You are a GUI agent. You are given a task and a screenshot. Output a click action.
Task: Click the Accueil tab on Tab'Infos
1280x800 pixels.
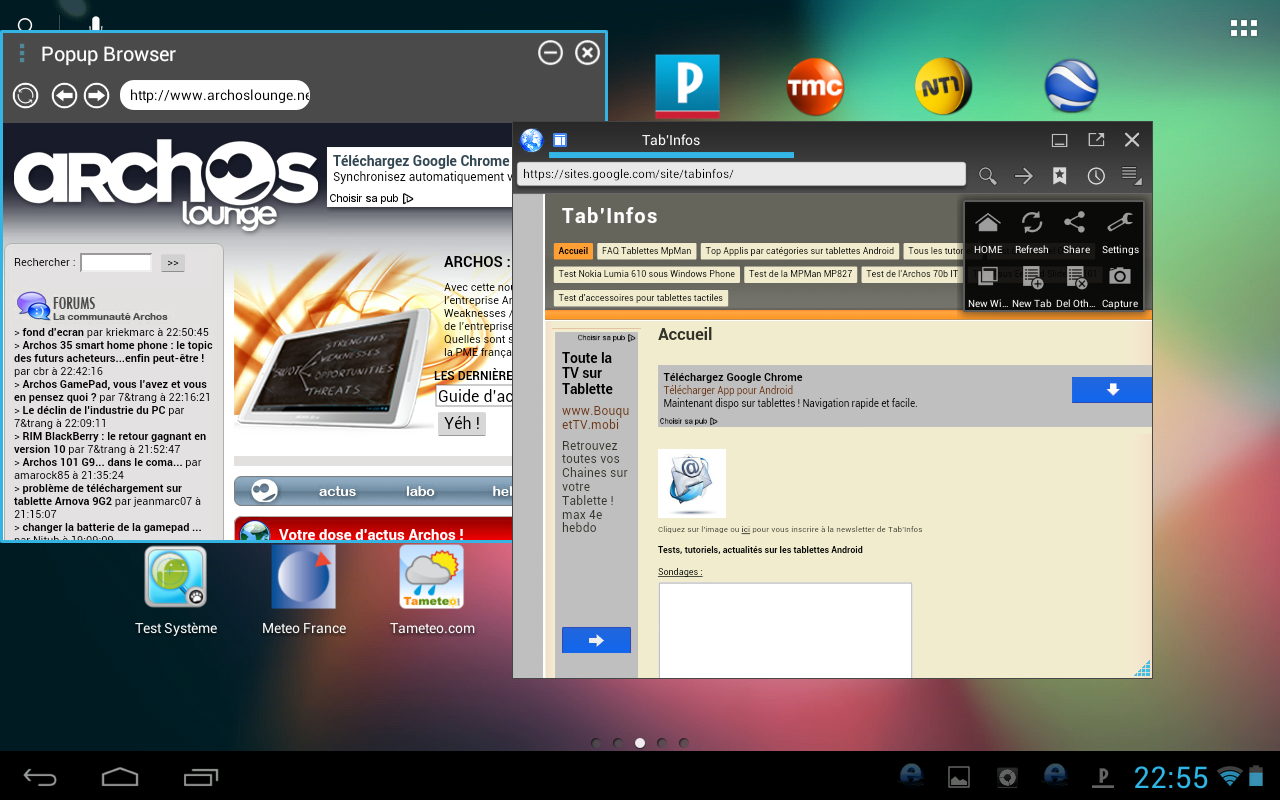click(x=573, y=251)
